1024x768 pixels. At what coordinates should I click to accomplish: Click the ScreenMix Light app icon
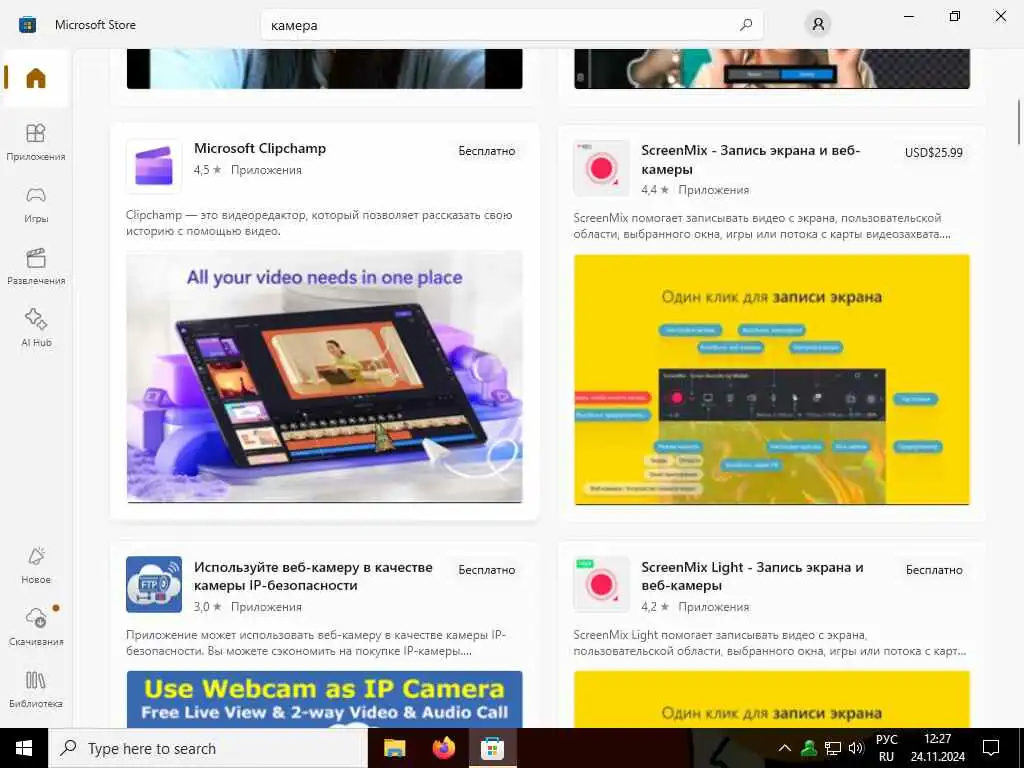[x=601, y=584]
